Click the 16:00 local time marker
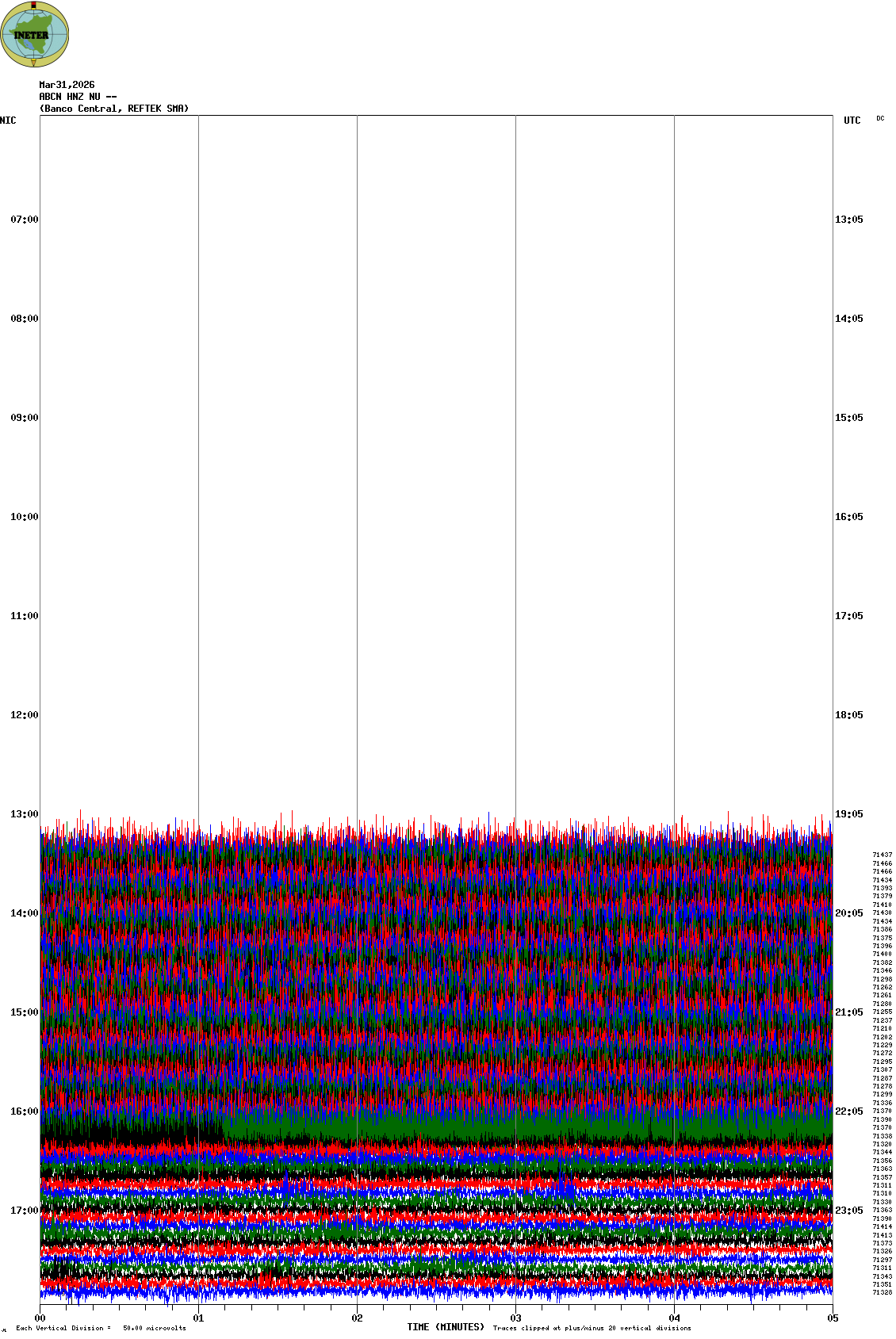Viewport: 896px width, 1339px height. click(x=24, y=1111)
